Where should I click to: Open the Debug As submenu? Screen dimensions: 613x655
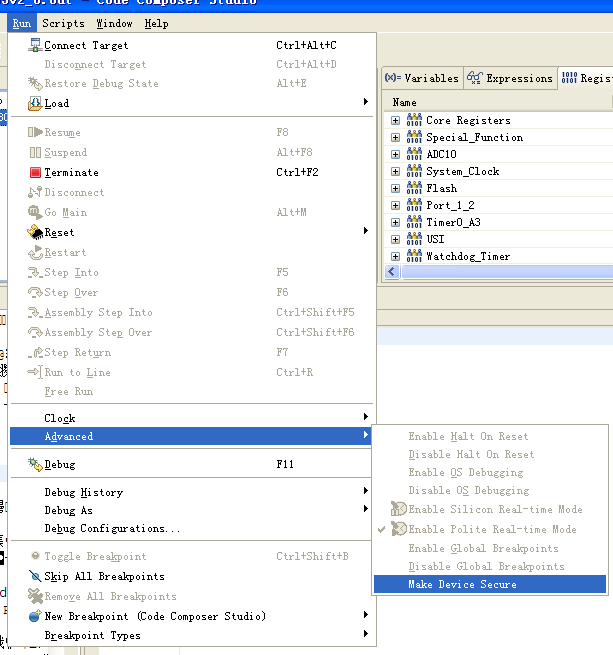(x=191, y=510)
